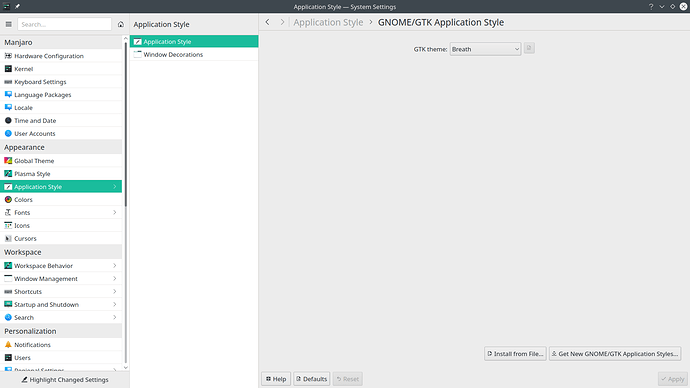This screenshot has width=690, height=388.
Task: Expand the Search category chevron
Action: pos(115,317)
